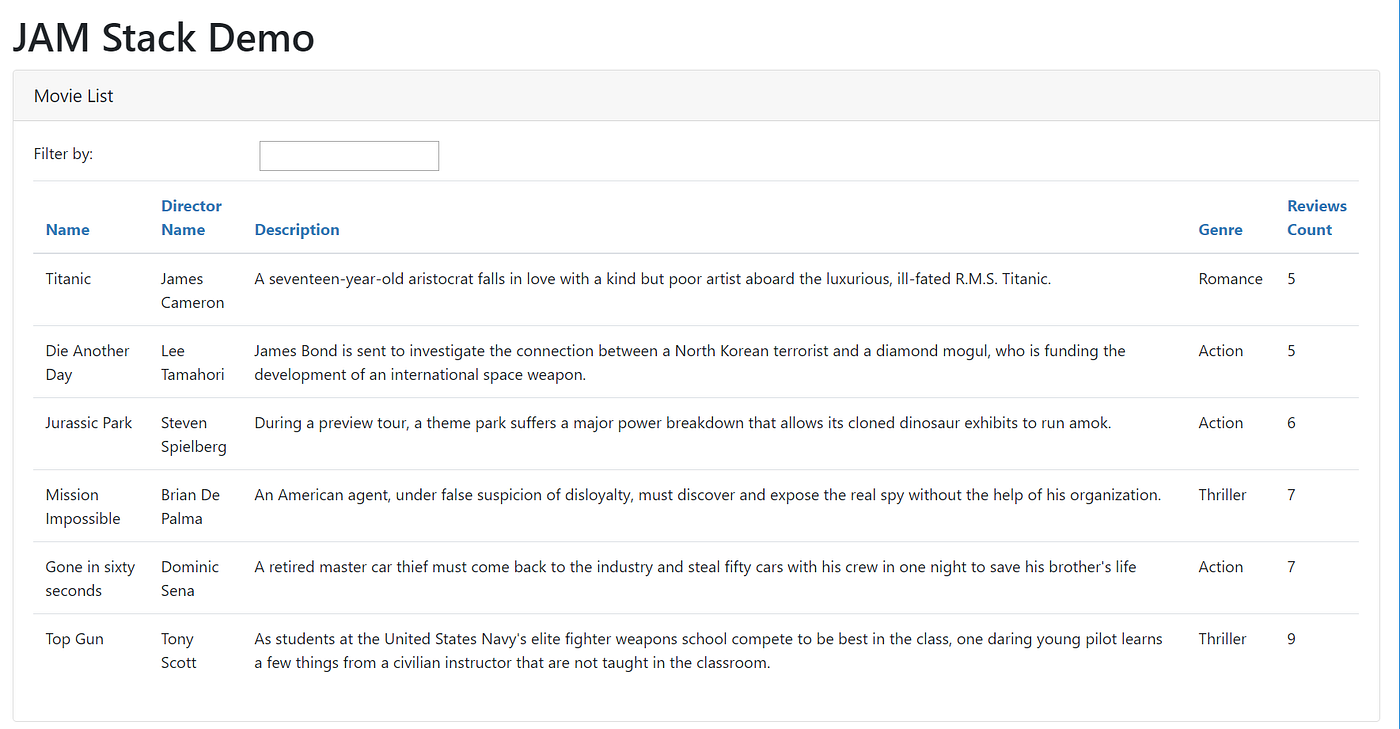Click the United States Navy description text
Viewport: 1400px width, 729px height.
click(x=708, y=651)
